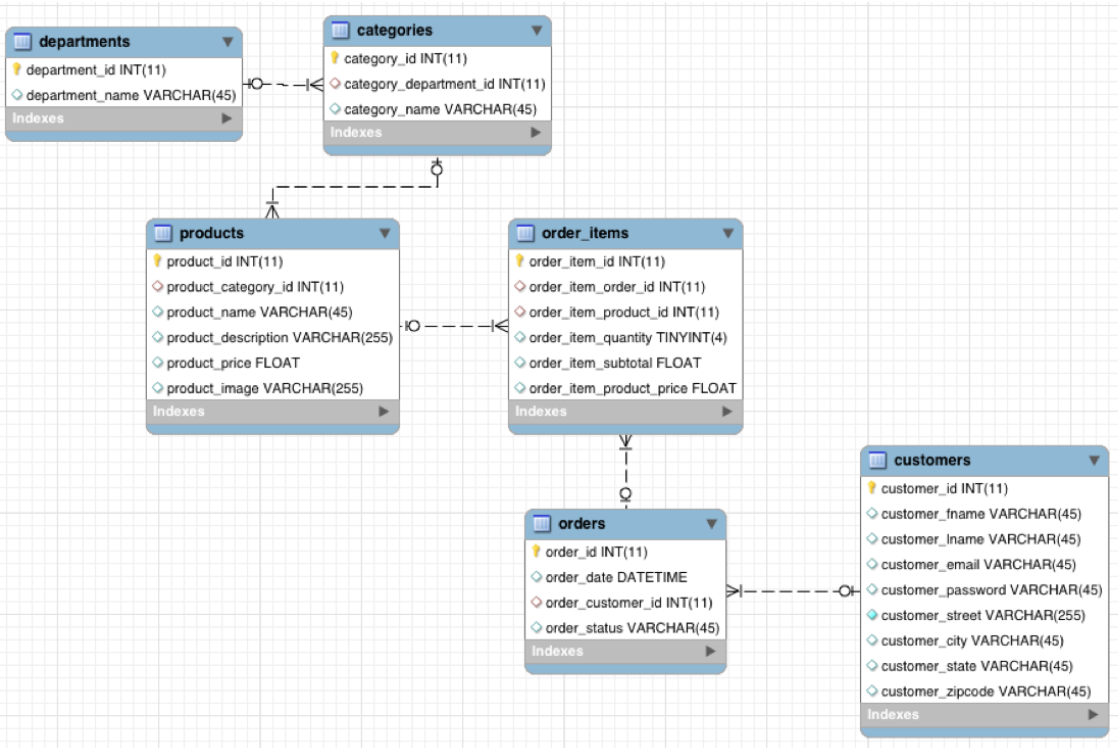Expand Indexes section in categories table
The height and width of the screenshot is (748, 1118).
535,132
